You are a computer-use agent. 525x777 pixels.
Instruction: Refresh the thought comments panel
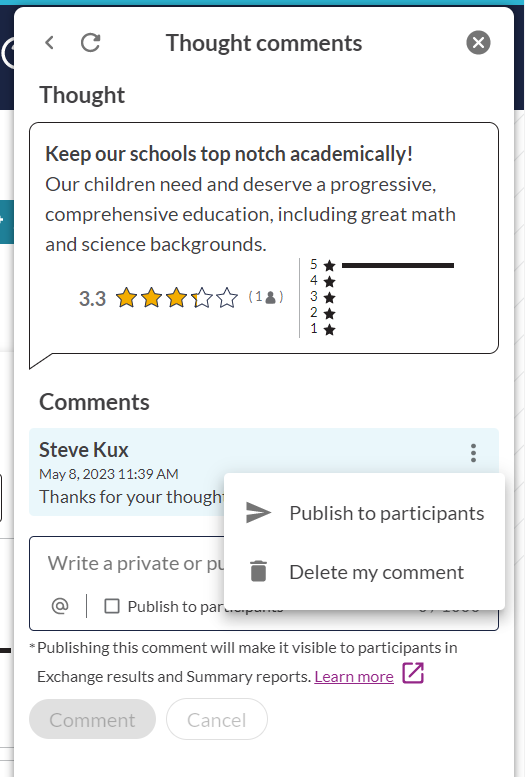point(91,43)
